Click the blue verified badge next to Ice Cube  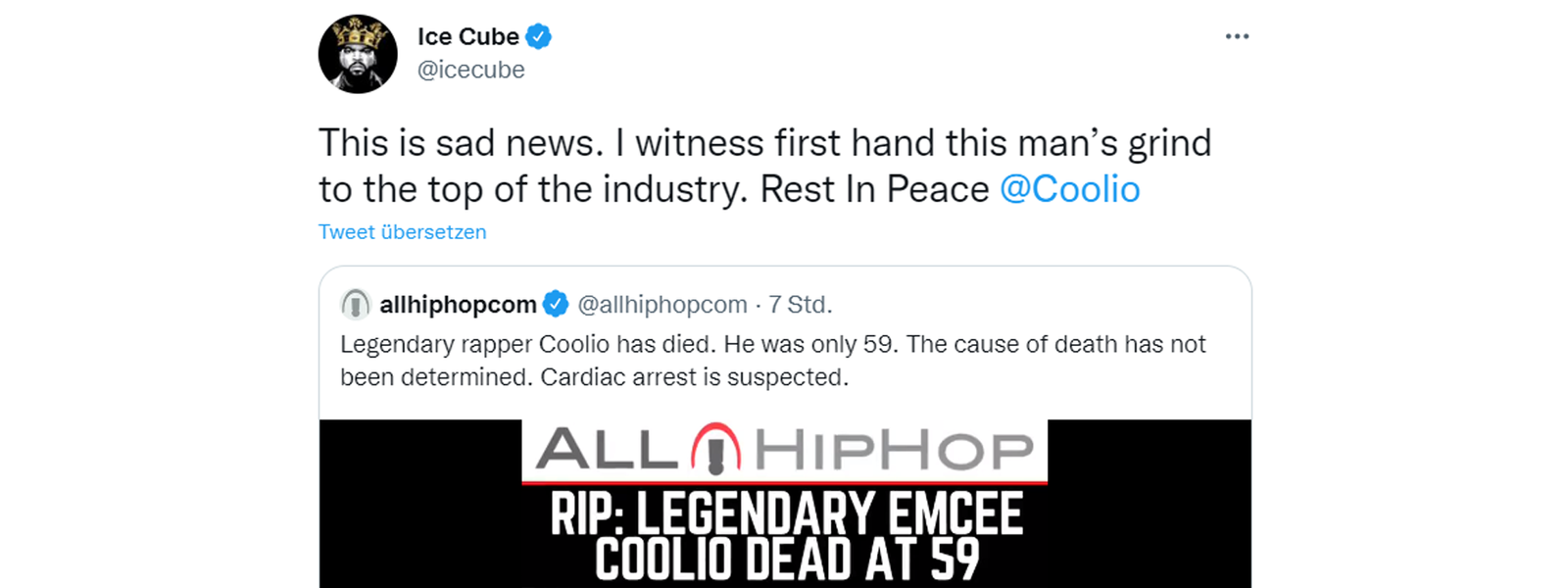(537, 35)
